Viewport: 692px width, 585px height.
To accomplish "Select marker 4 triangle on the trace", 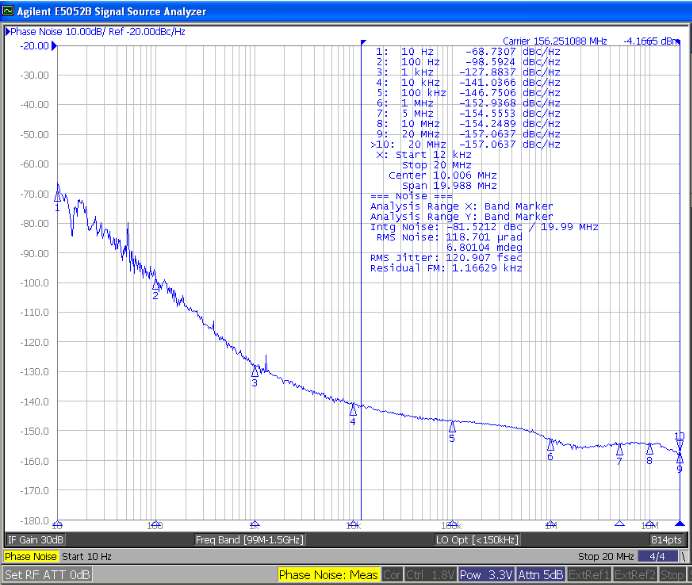I will point(353,410).
